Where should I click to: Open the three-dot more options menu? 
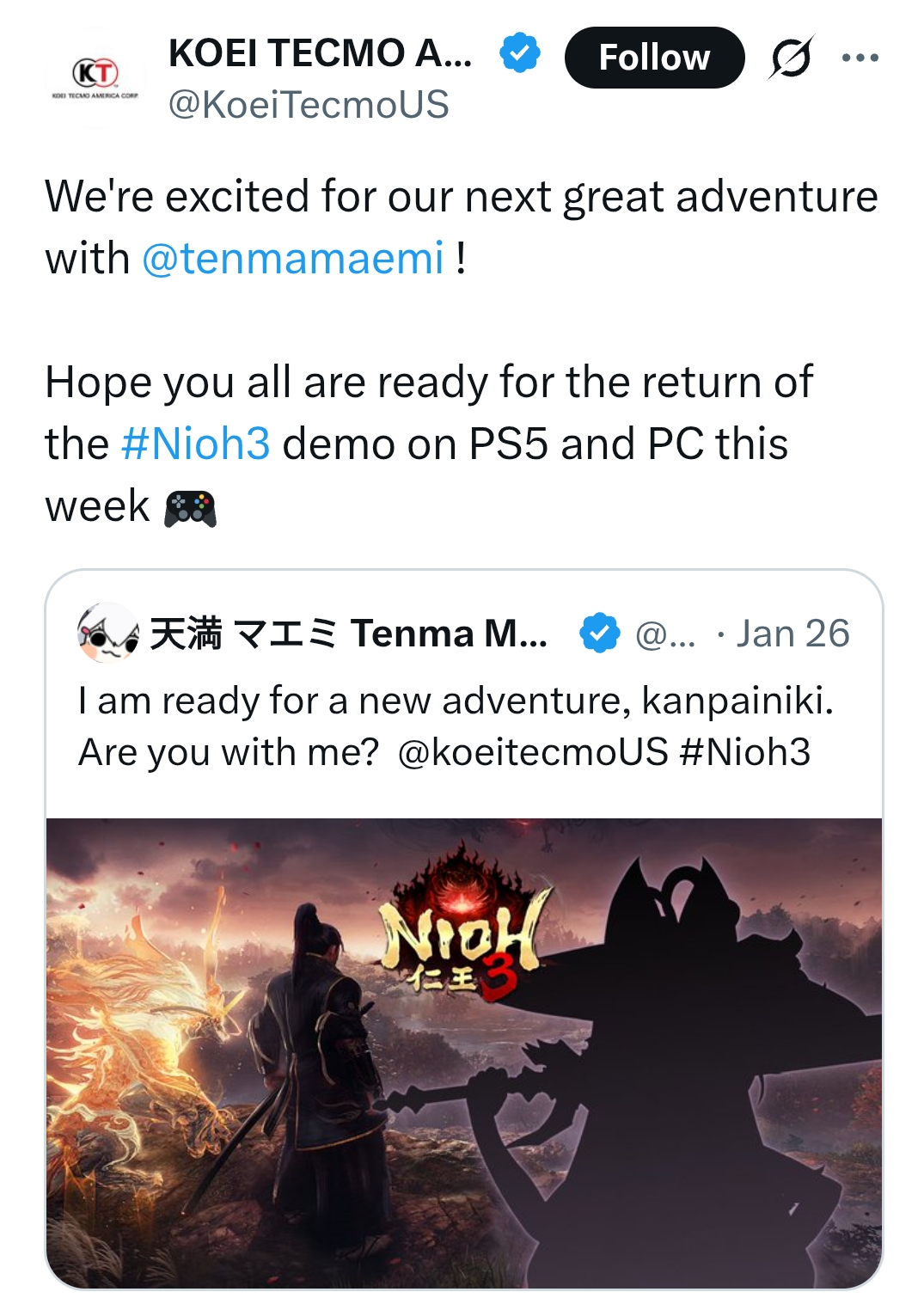point(860,58)
